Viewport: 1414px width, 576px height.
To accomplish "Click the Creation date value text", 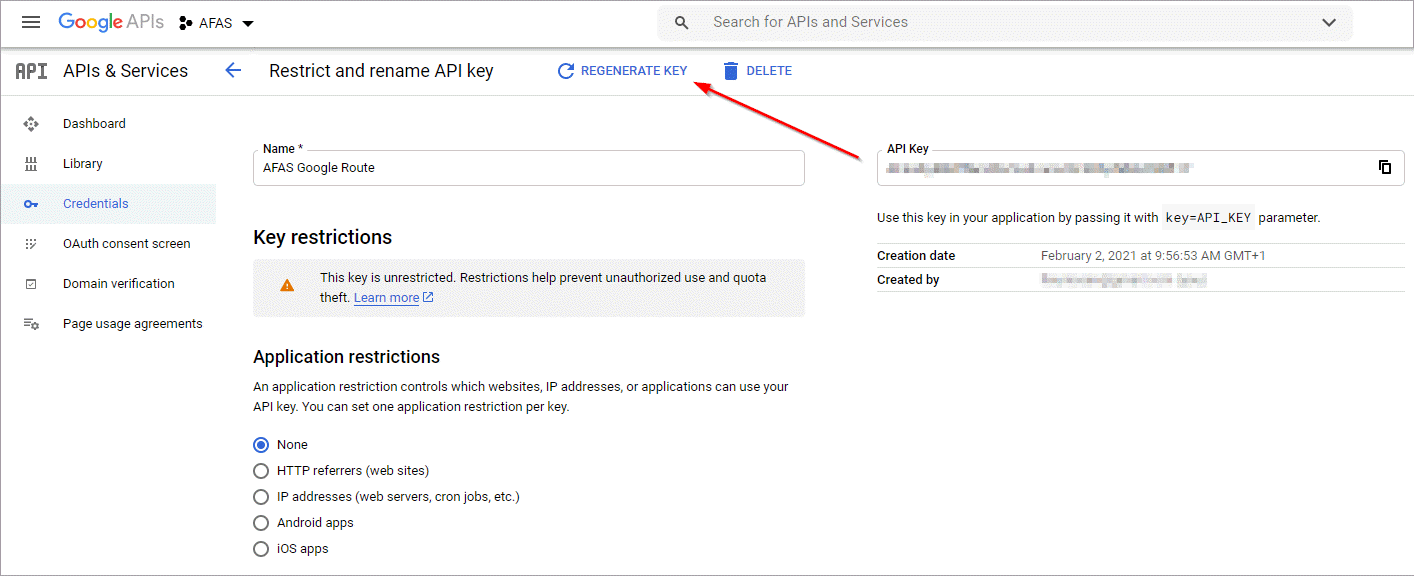I will click(x=1153, y=256).
